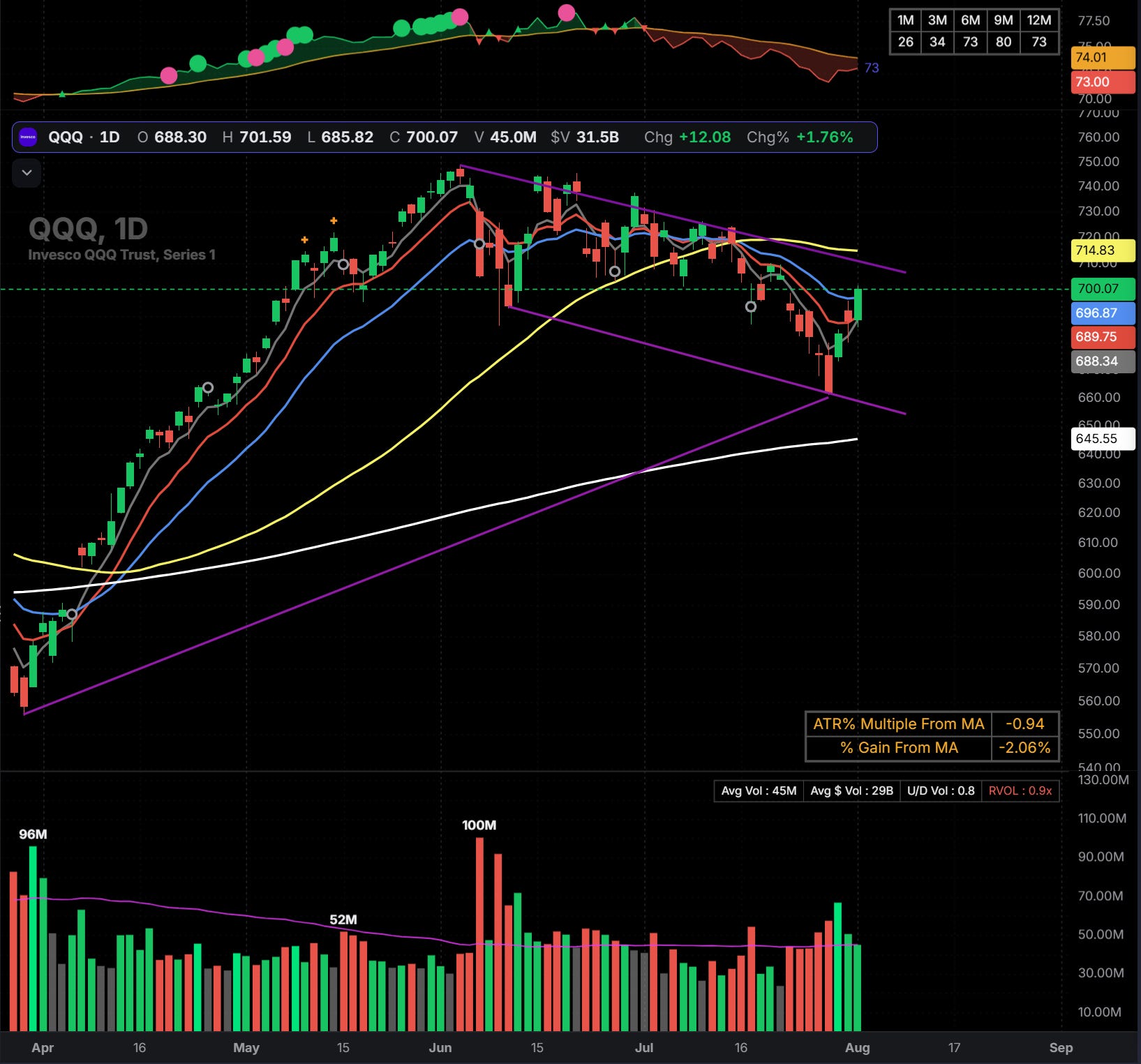Click the green 700.07 last price label
1141x1064 pixels.
click(x=1103, y=288)
